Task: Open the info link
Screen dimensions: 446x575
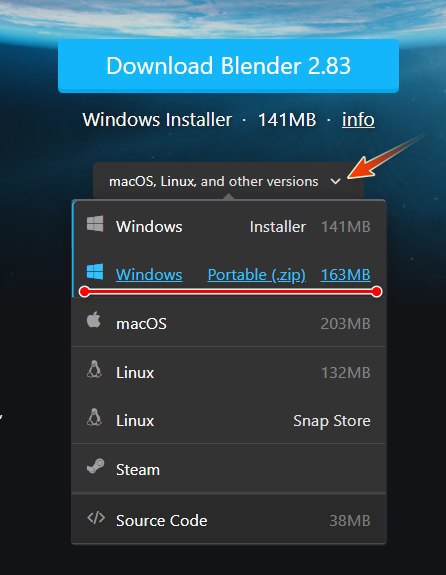Action: (x=358, y=120)
